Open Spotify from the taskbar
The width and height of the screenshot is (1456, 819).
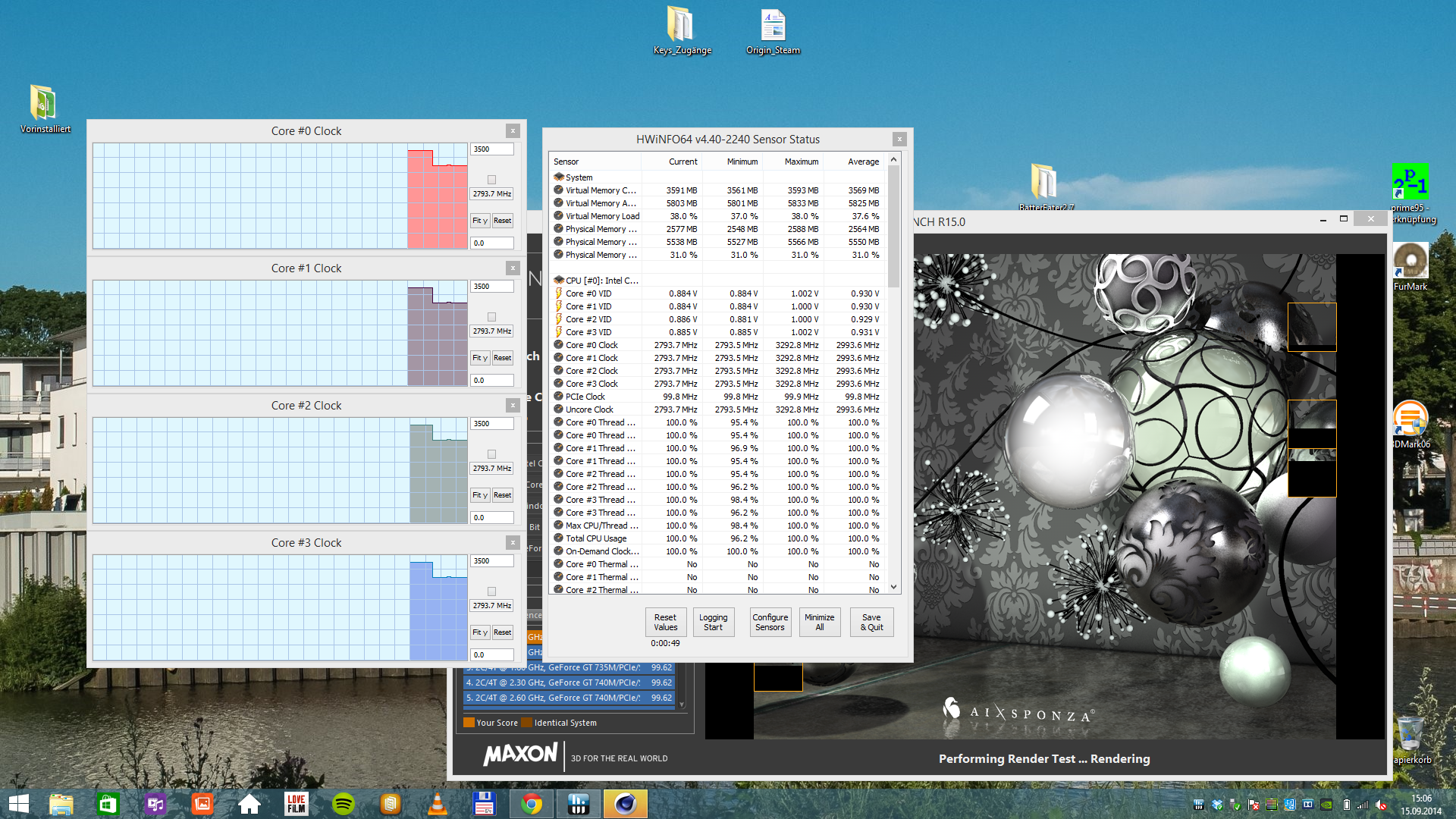[x=344, y=804]
